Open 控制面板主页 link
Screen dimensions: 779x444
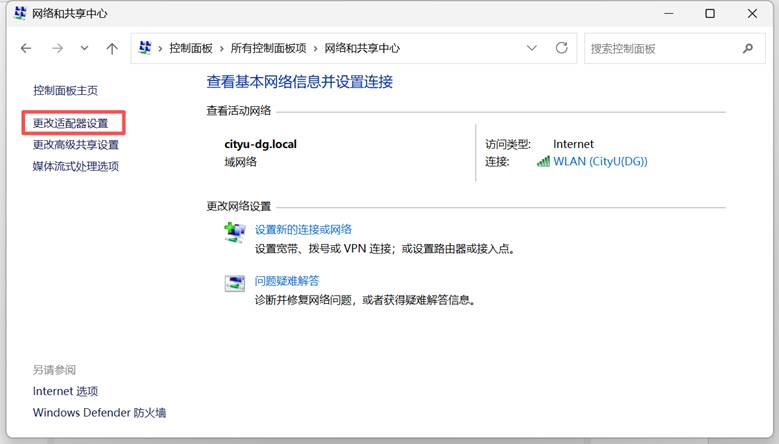65,90
